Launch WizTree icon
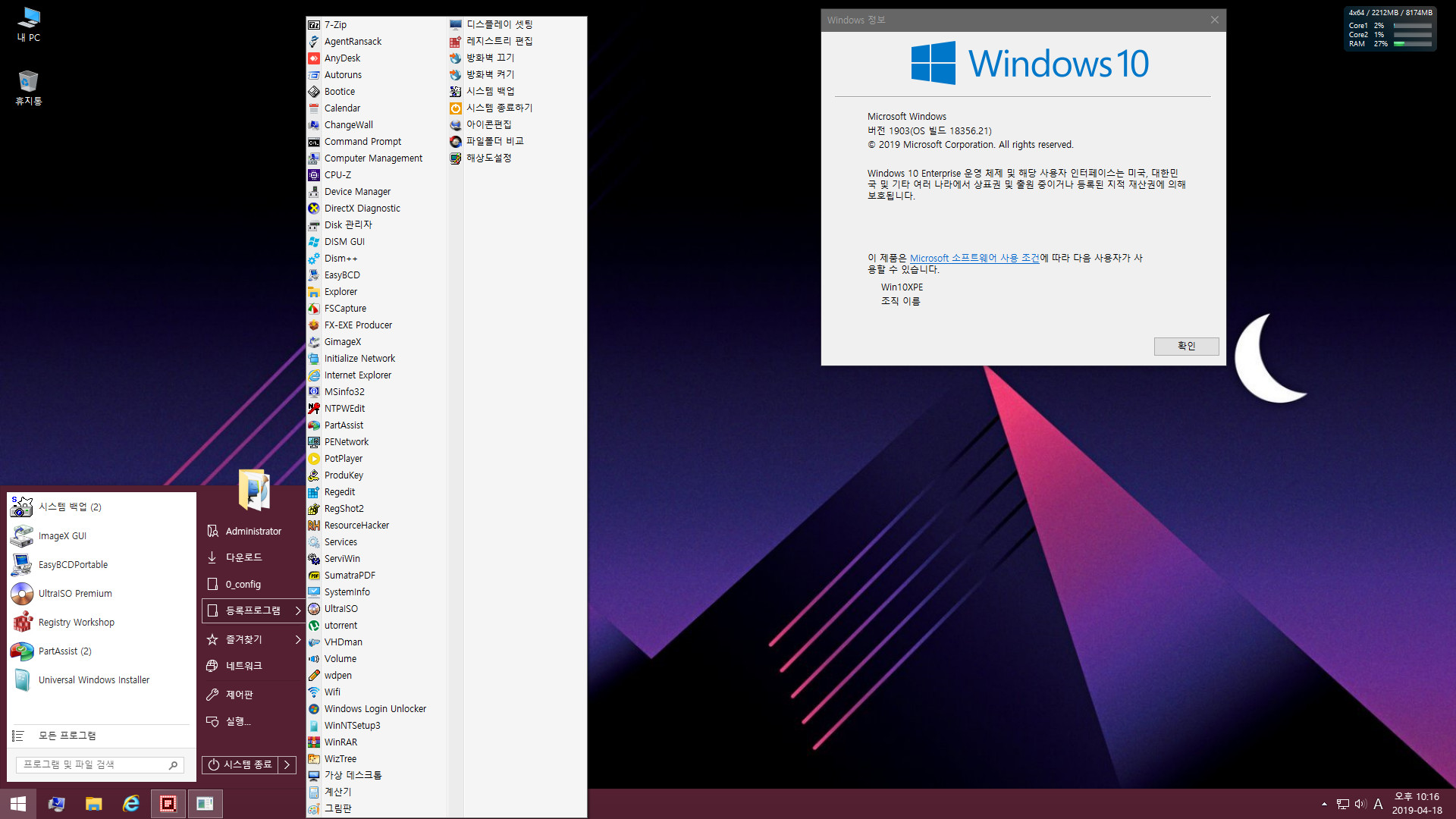The width and height of the screenshot is (1456, 819). tap(314, 759)
